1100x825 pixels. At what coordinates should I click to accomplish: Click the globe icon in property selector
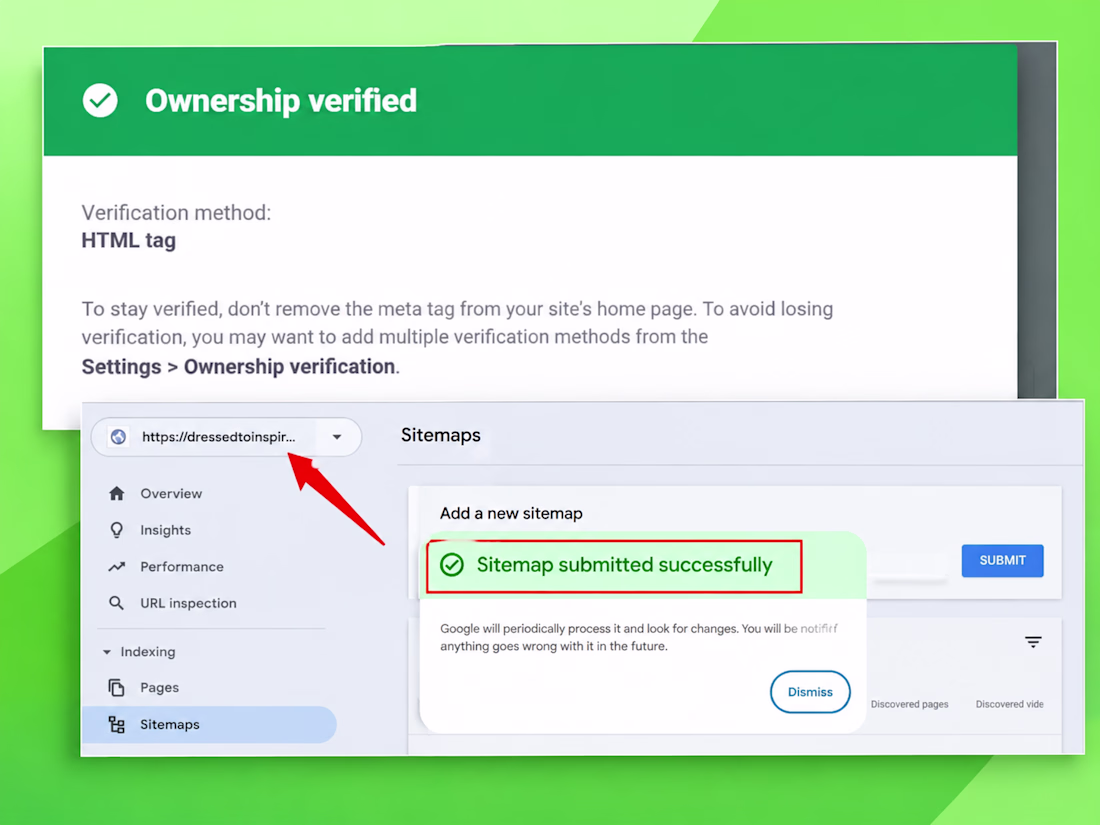tap(119, 437)
